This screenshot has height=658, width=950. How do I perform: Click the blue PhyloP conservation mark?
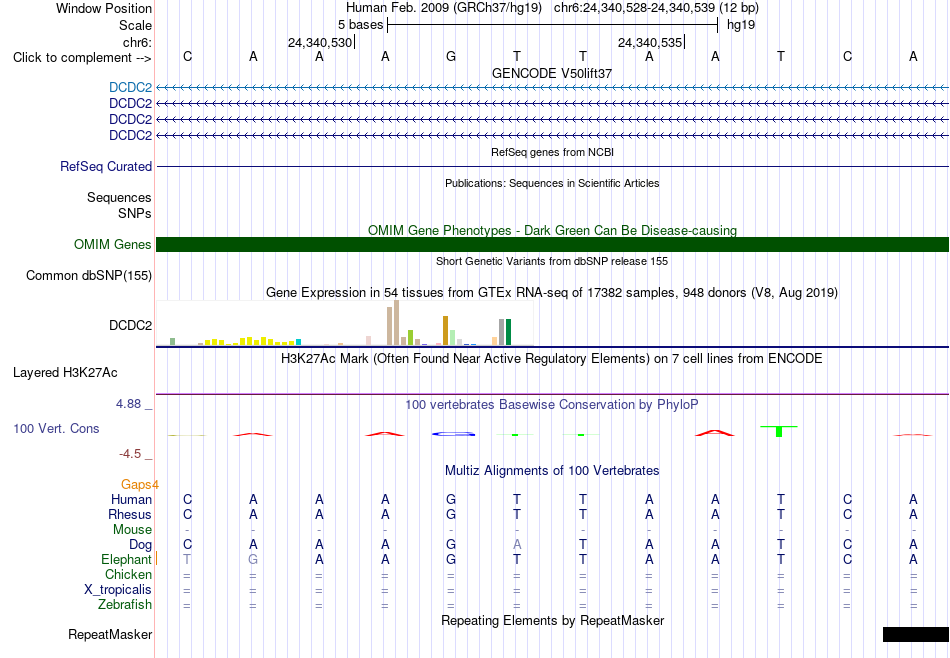pyautogui.click(x=453, y=434)
